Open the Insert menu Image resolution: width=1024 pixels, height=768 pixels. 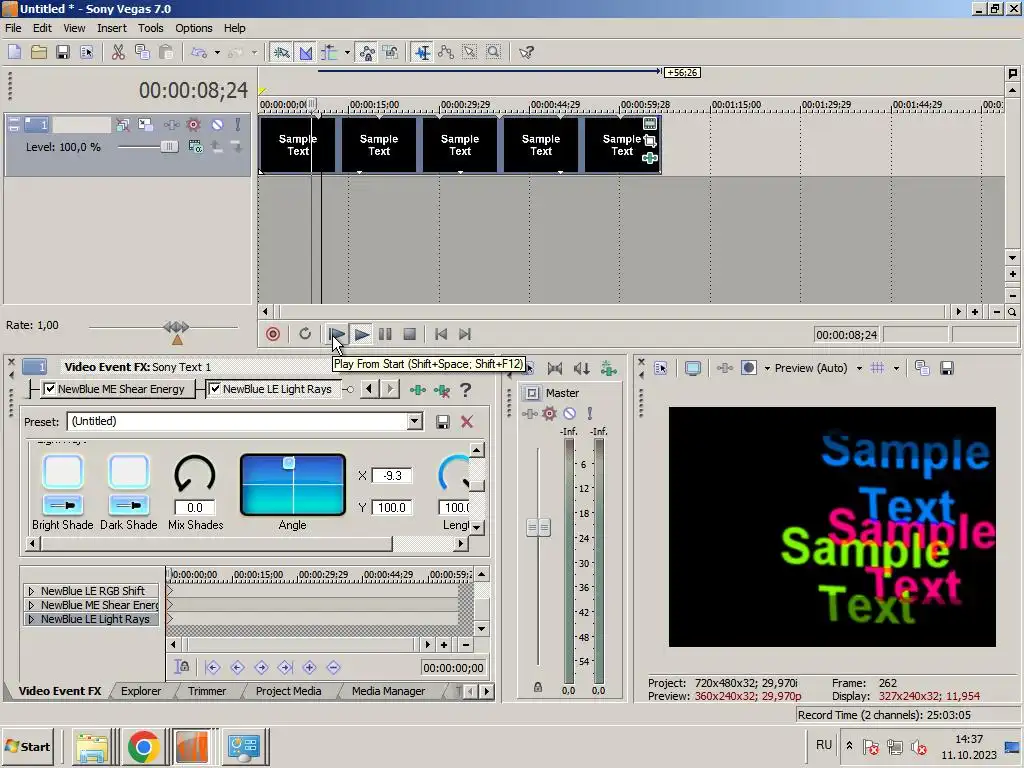[x=112, y=28]
